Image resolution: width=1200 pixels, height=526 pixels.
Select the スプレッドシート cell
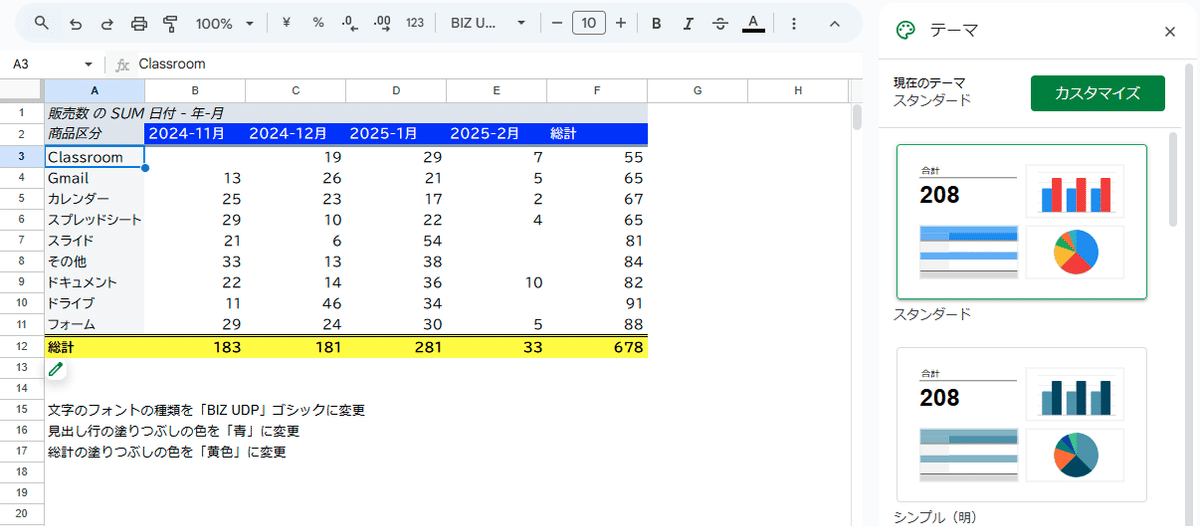pyautogui.click(x=95, y=220)
